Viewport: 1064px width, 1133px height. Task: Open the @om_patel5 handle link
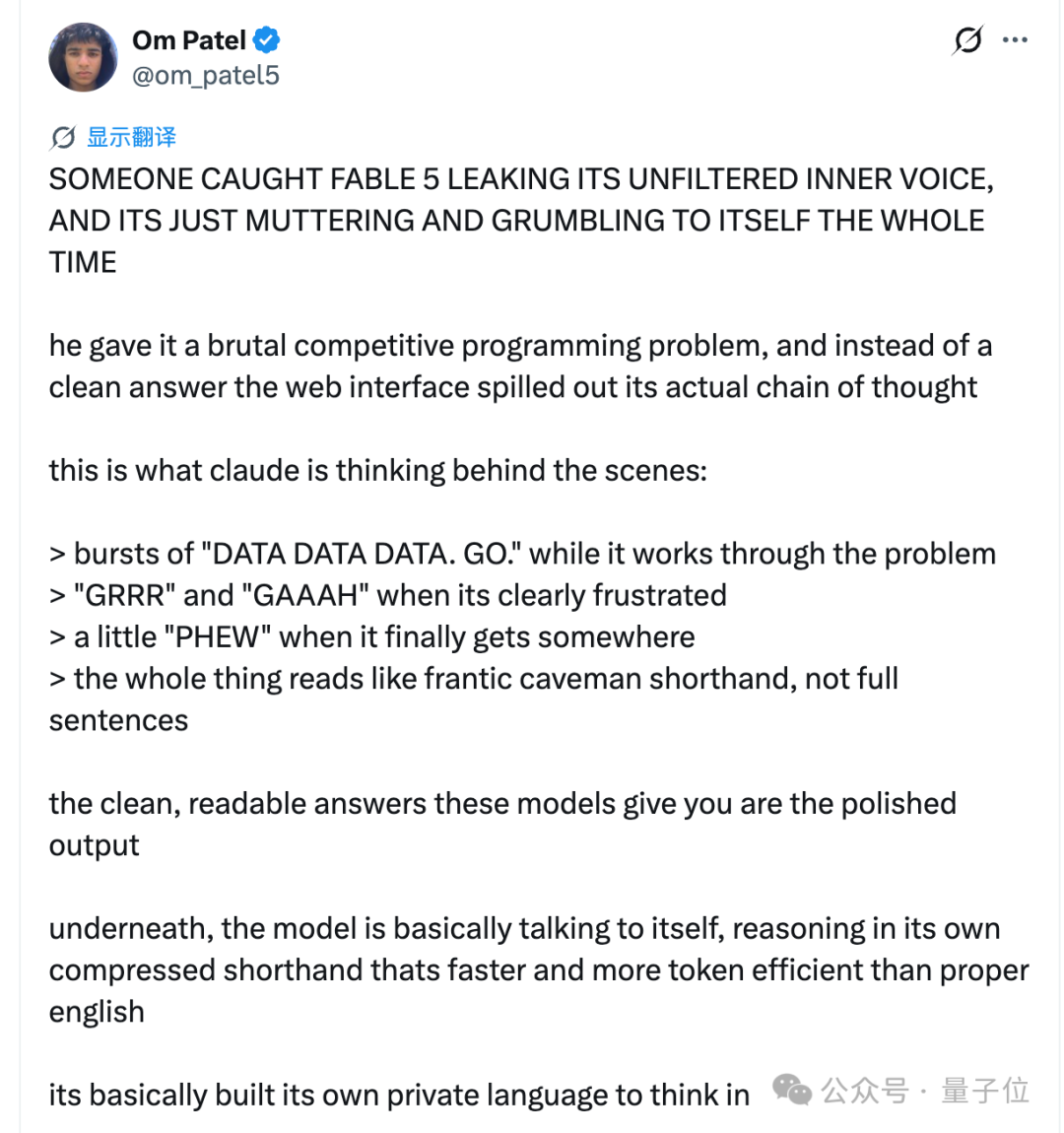click(206, 75)
